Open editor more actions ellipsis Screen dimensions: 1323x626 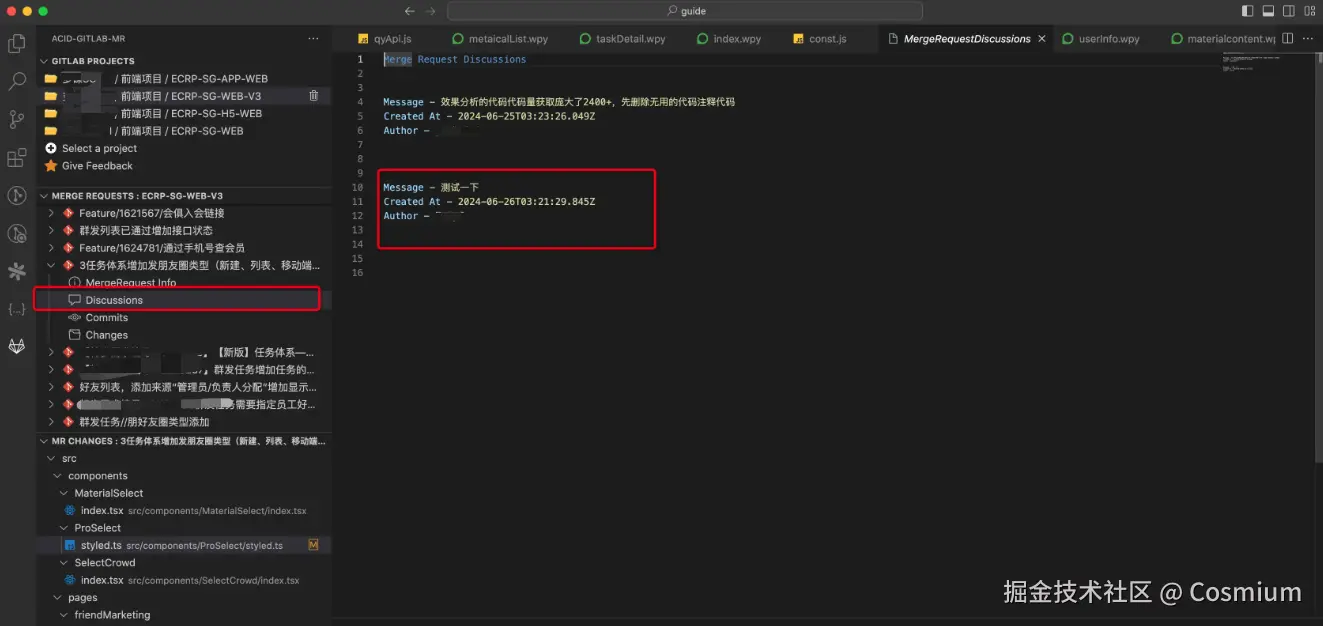[x=1309, y=38]
